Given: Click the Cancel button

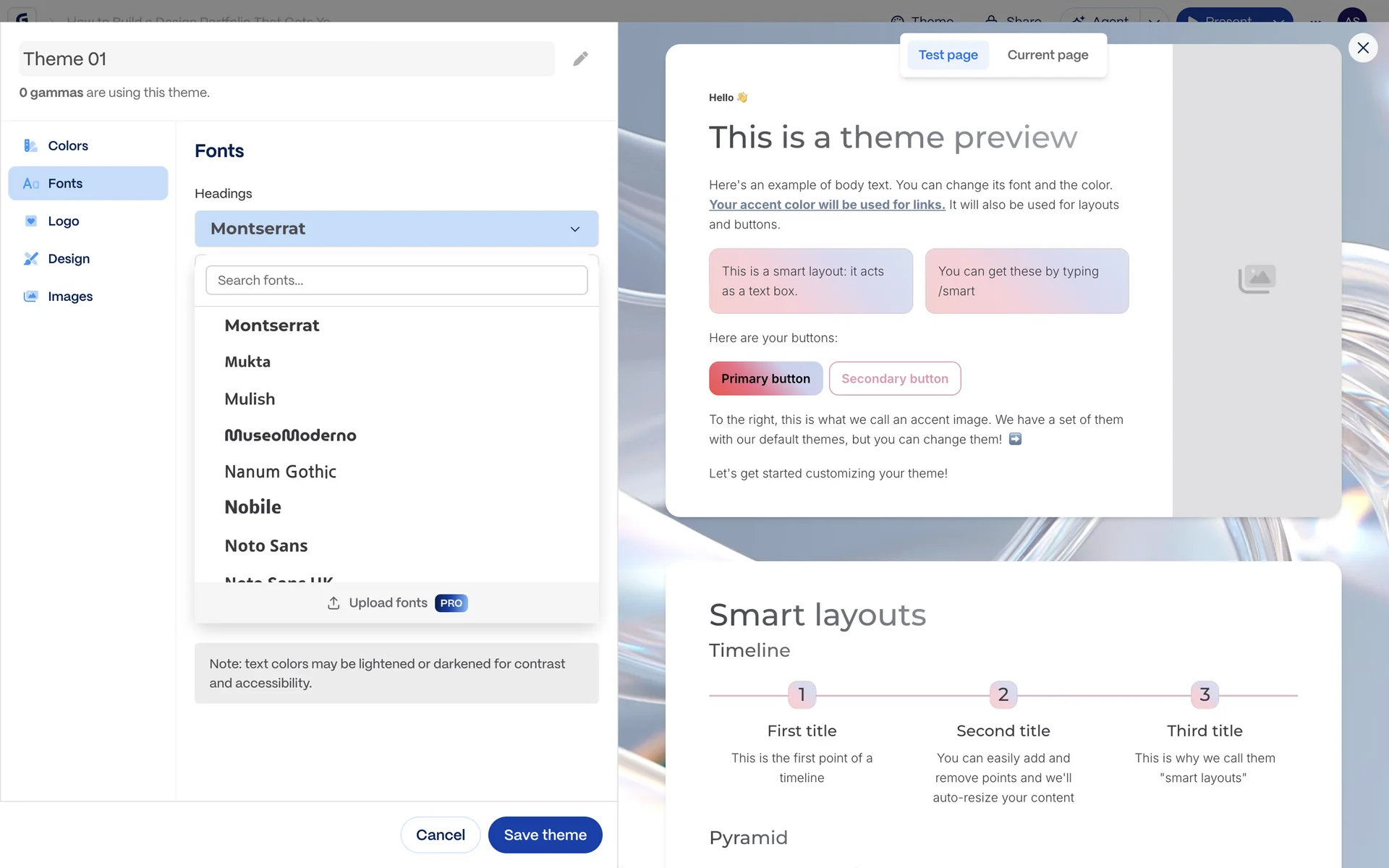Looking at the screenshot, I should (440, 835).
